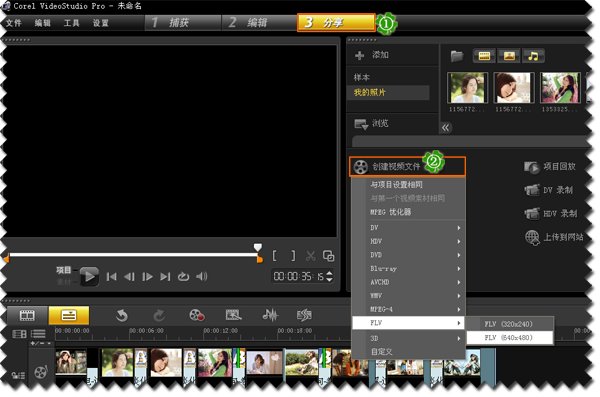Viewport: 600px width, 397px height.
Task: Switch to timeline view
Action: click(69, 315)
